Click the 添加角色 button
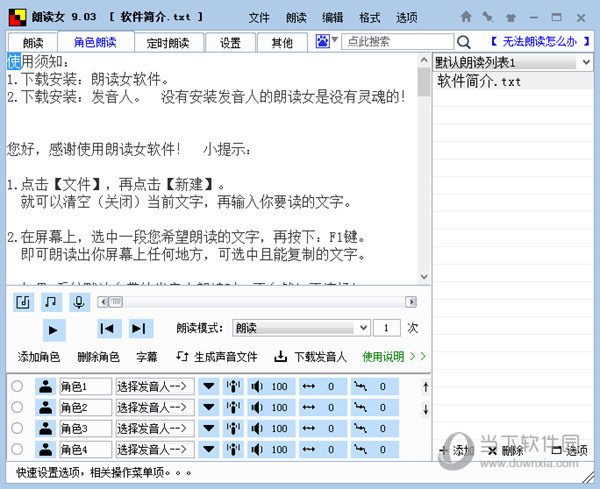This screenshot has width=600, height=489. [x=39, y=357]
